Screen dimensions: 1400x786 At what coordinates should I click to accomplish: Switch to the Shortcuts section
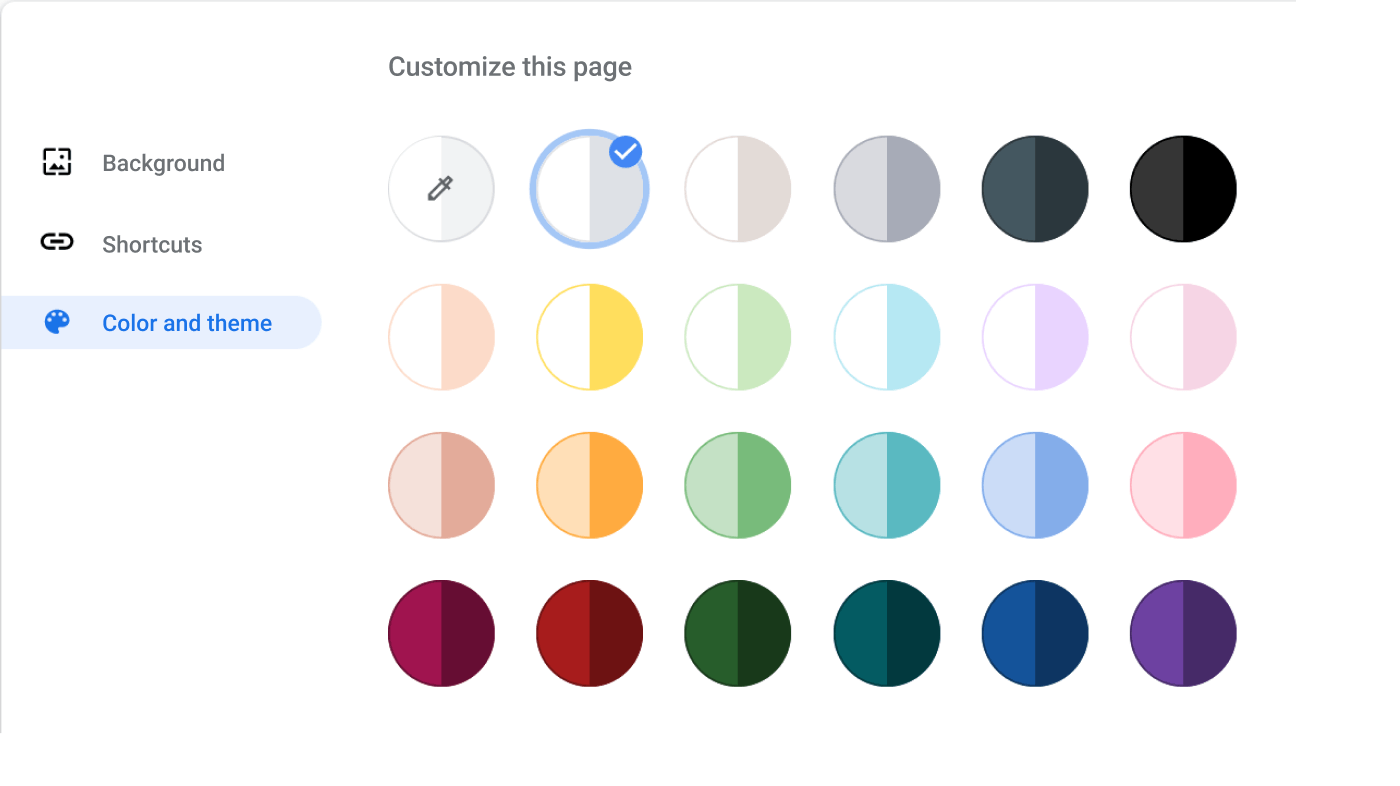coord(152,243)
